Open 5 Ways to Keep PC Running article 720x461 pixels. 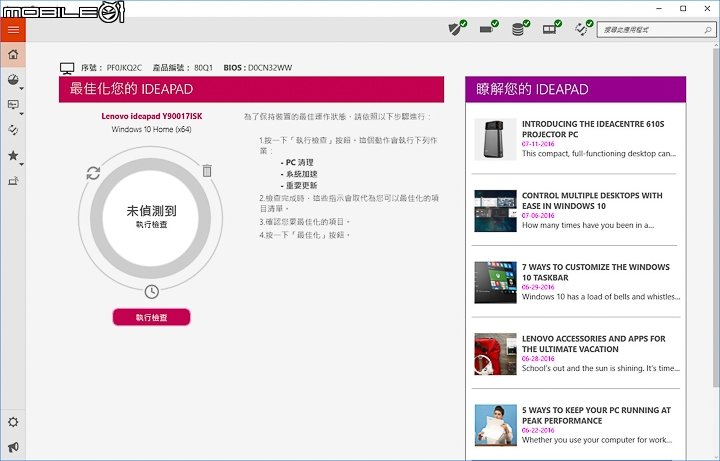tap(596, 416)
